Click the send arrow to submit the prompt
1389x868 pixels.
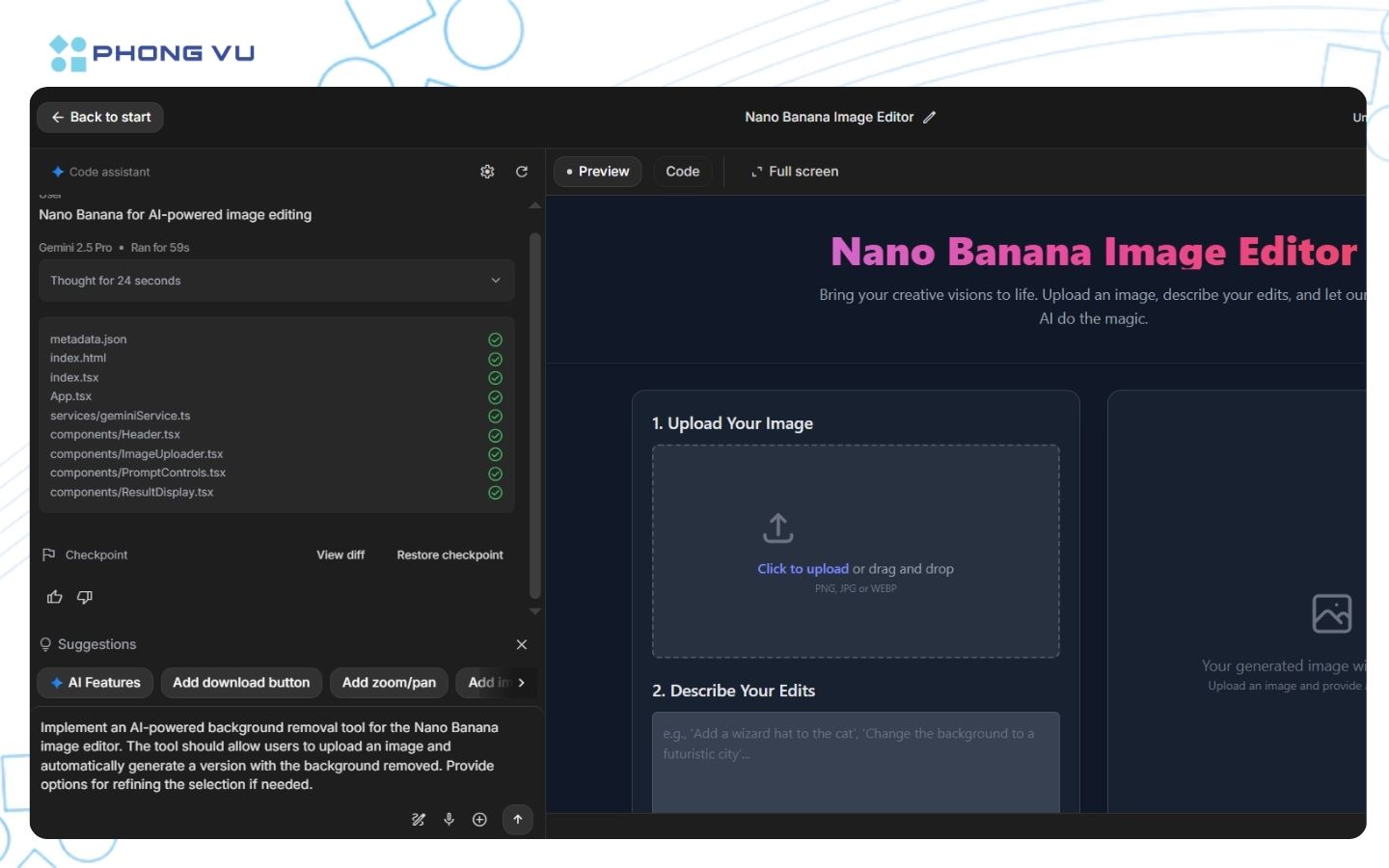(517, 819)
